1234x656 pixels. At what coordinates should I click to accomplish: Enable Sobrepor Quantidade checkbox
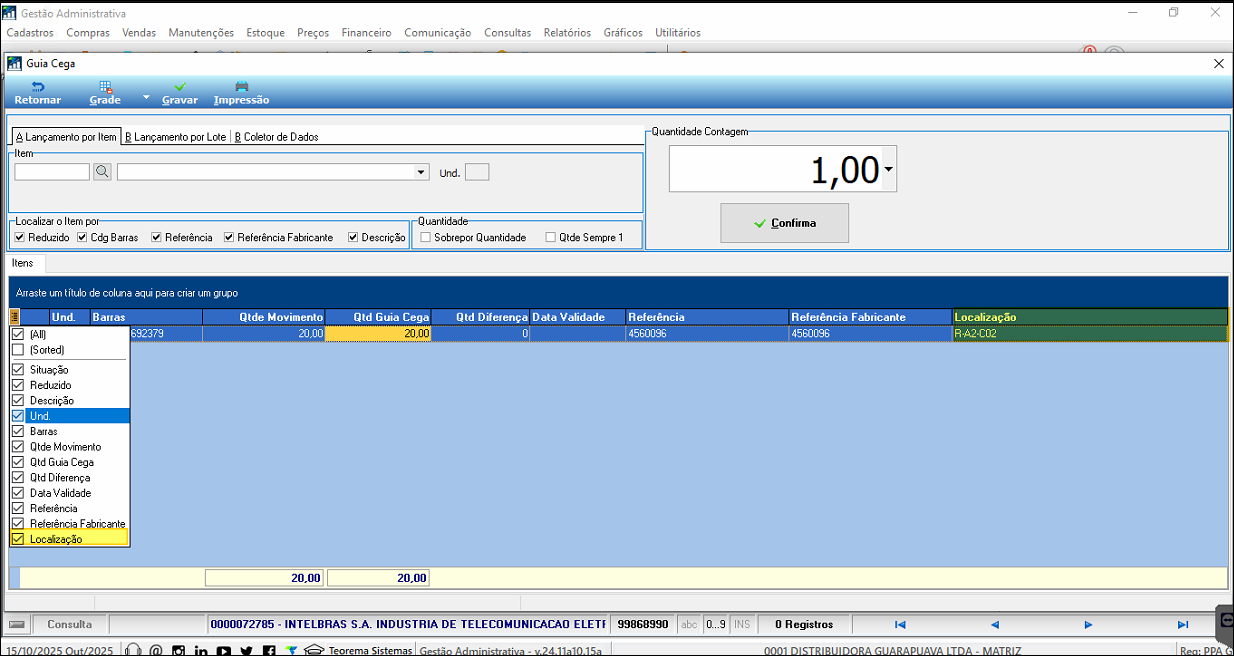pyautogui.click(x=426, y=238)
